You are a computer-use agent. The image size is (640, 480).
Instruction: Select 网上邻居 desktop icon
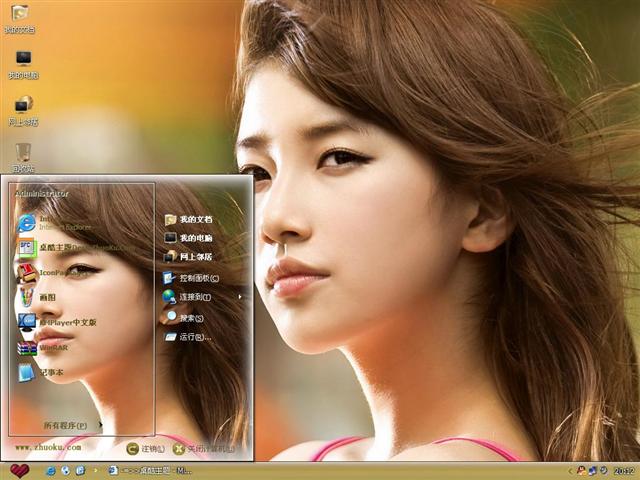[x=23, y=111]
